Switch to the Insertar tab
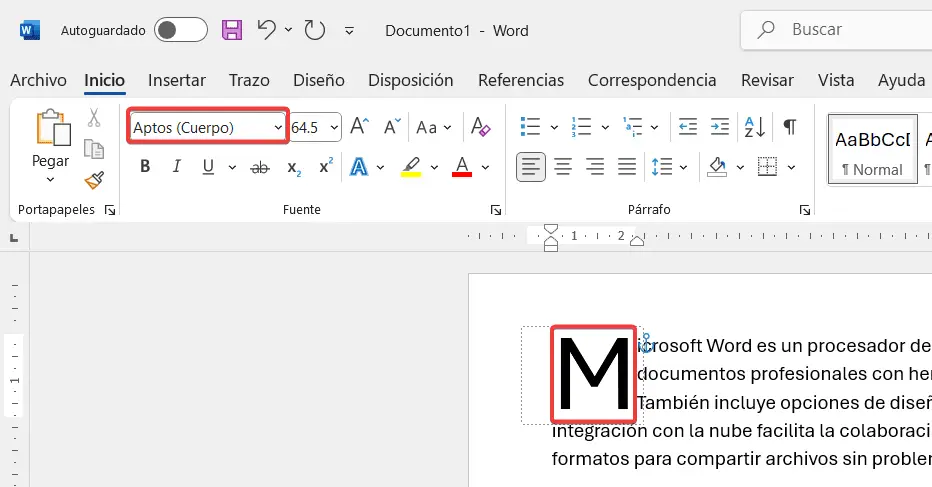Viewport: 932px width, 487px height. [177, 80]
